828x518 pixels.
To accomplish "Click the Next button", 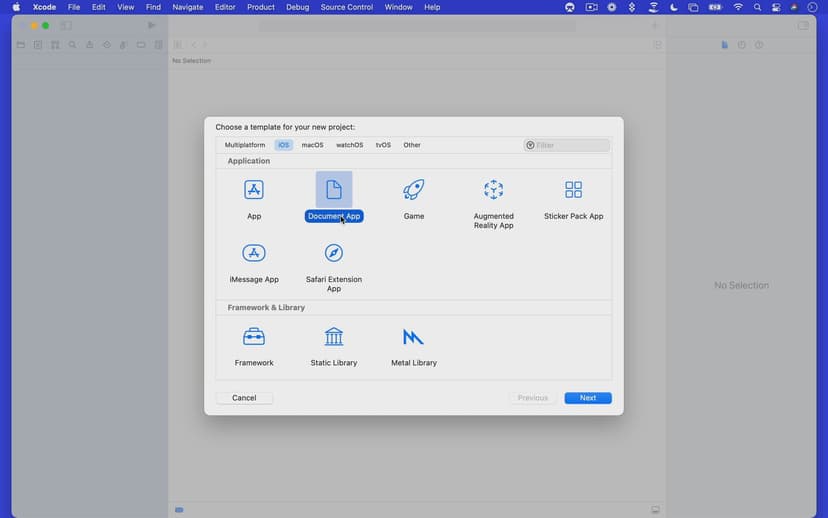I will pos(587,398).
